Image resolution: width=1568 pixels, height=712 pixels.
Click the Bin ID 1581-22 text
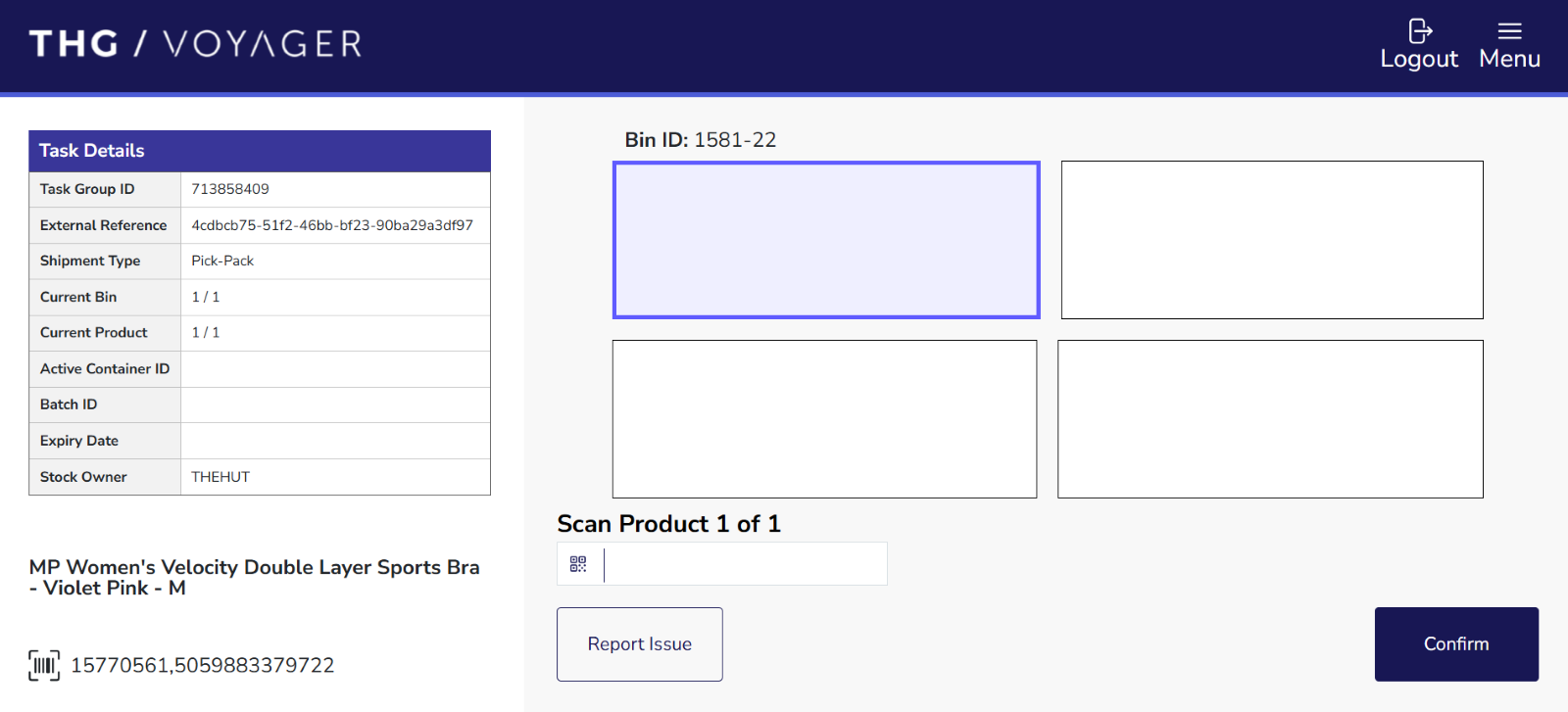click(701, 140)
